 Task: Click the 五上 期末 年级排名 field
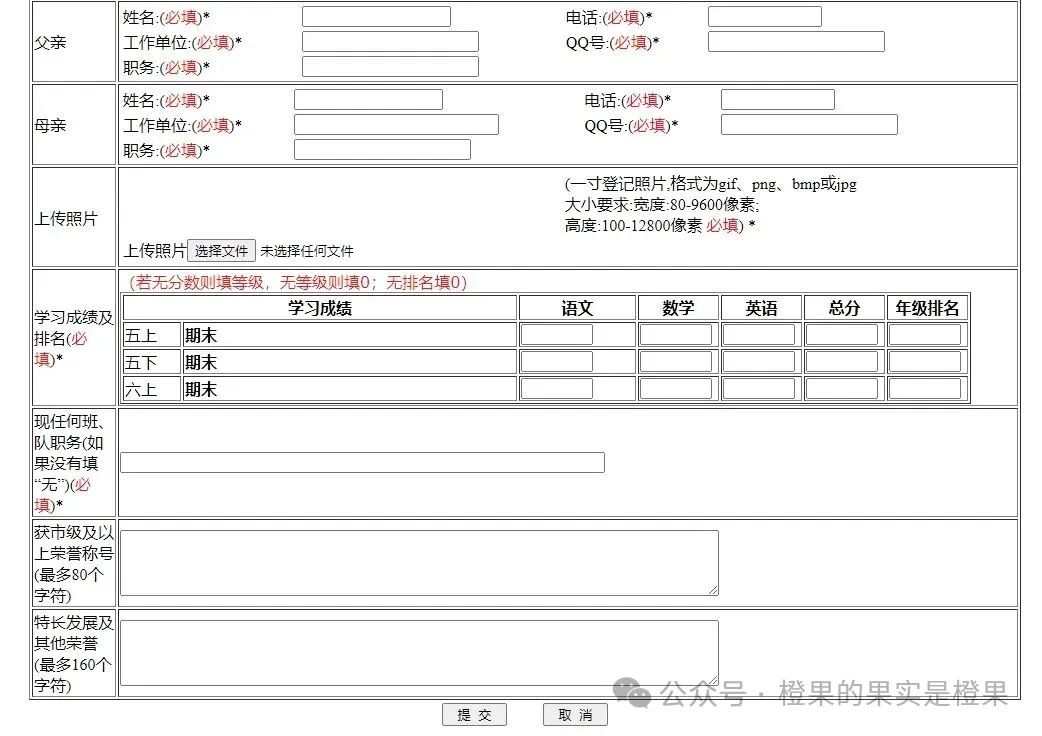tap(925, 335)
